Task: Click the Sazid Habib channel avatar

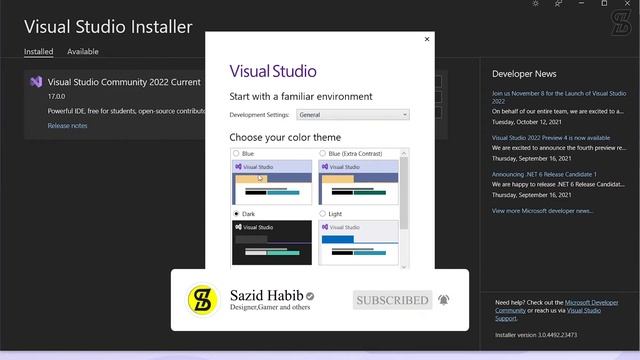Action: pyautogui.click(x=202, y=300)
